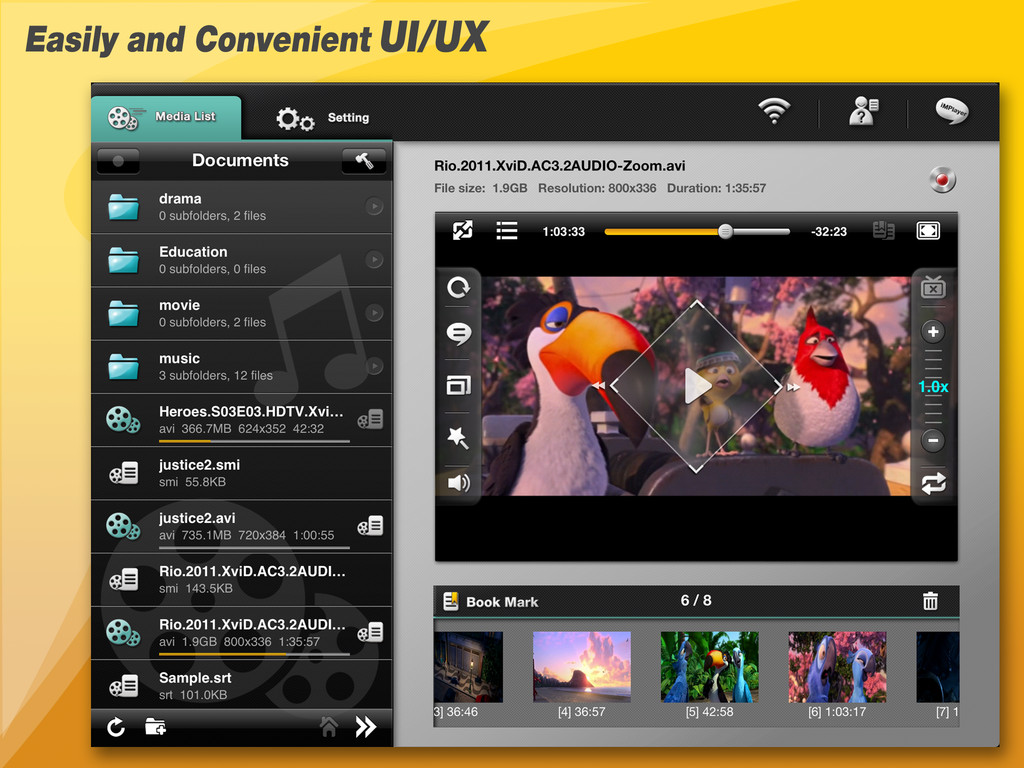
Task: Click the Book Mark header icon
Action: click(451, 601)
